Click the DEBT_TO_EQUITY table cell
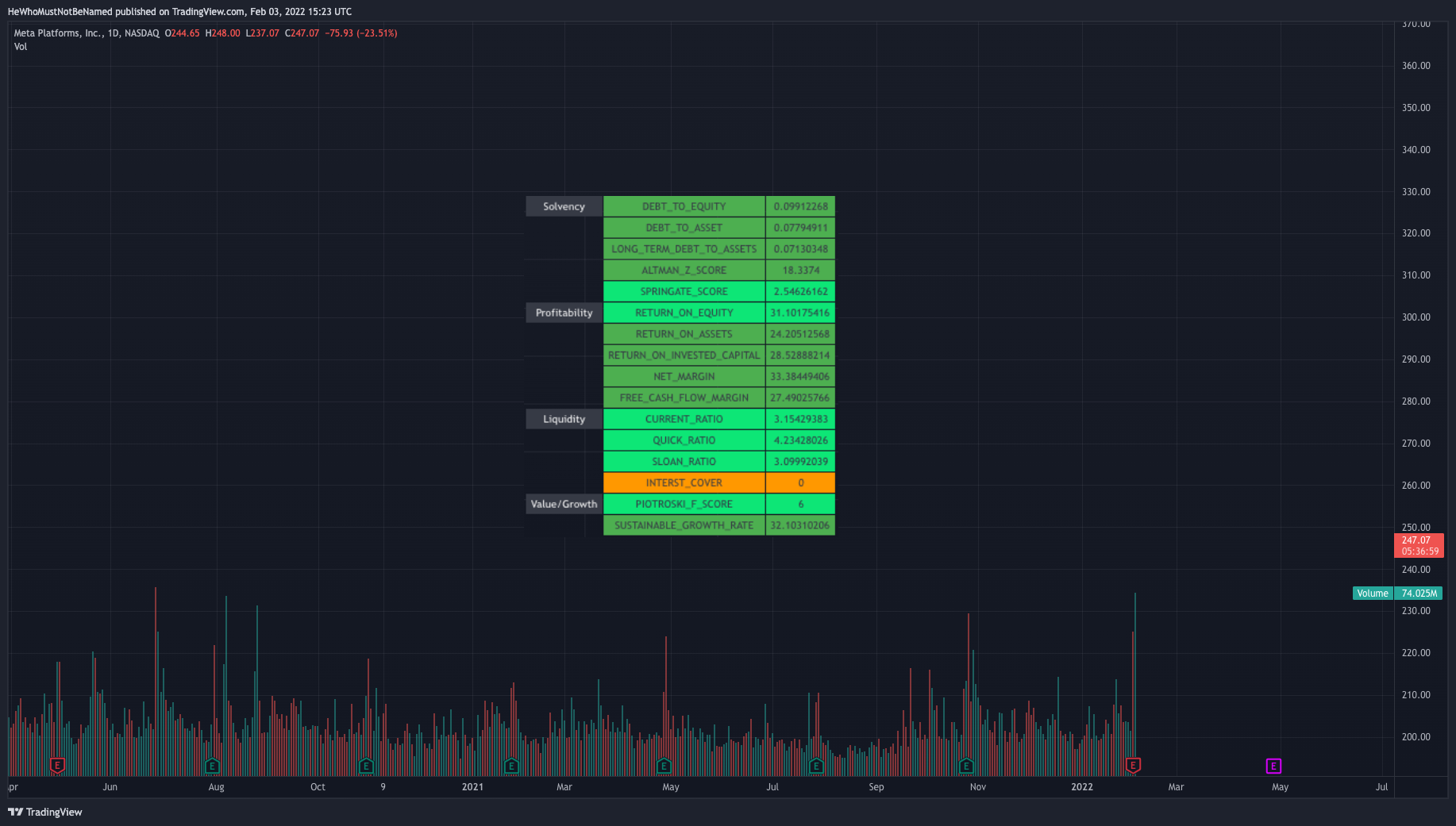The image size is (1456, 826). point(684,206)
